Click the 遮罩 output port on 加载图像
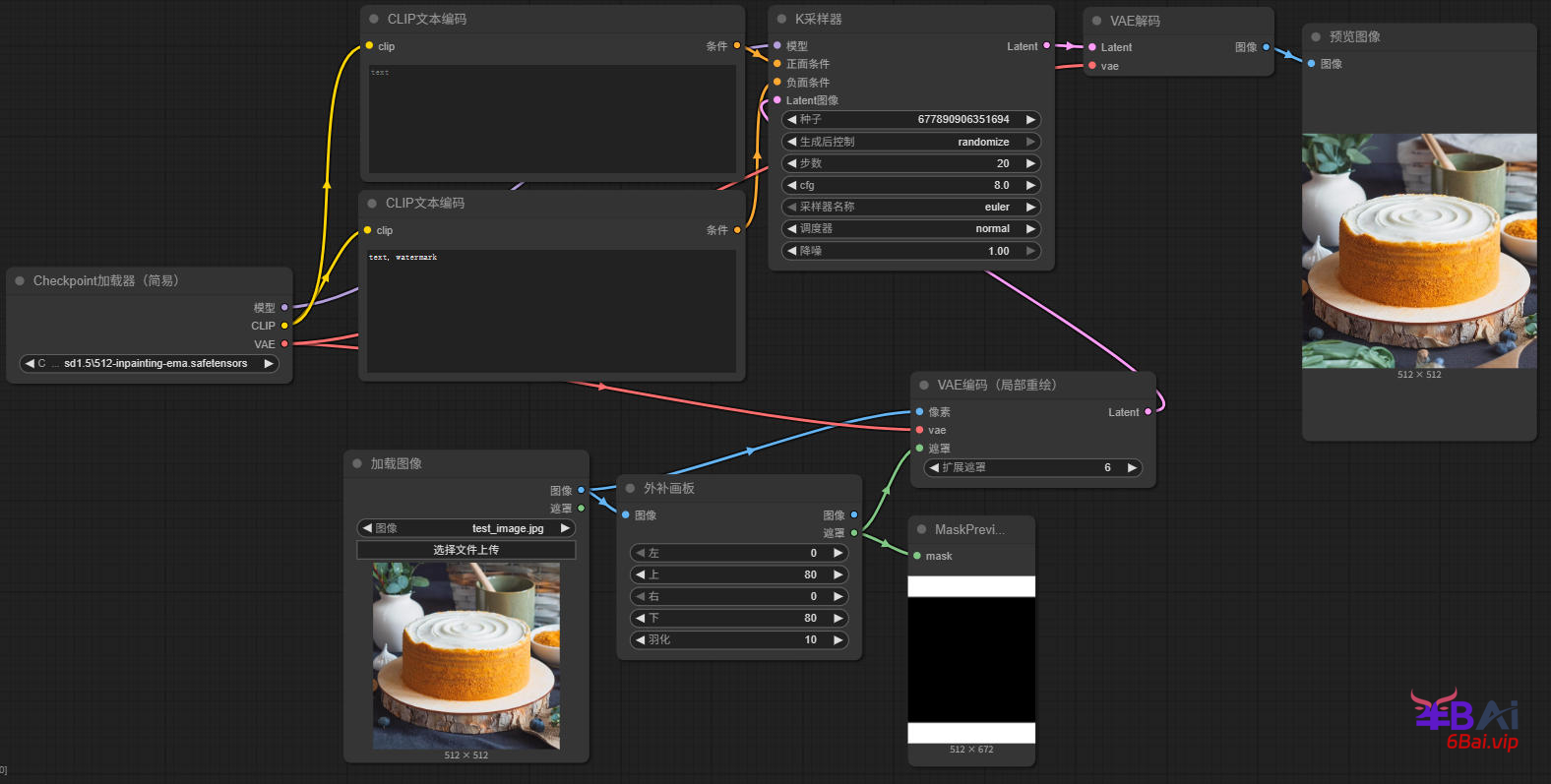1551x784 pixels. coord(581,509)
